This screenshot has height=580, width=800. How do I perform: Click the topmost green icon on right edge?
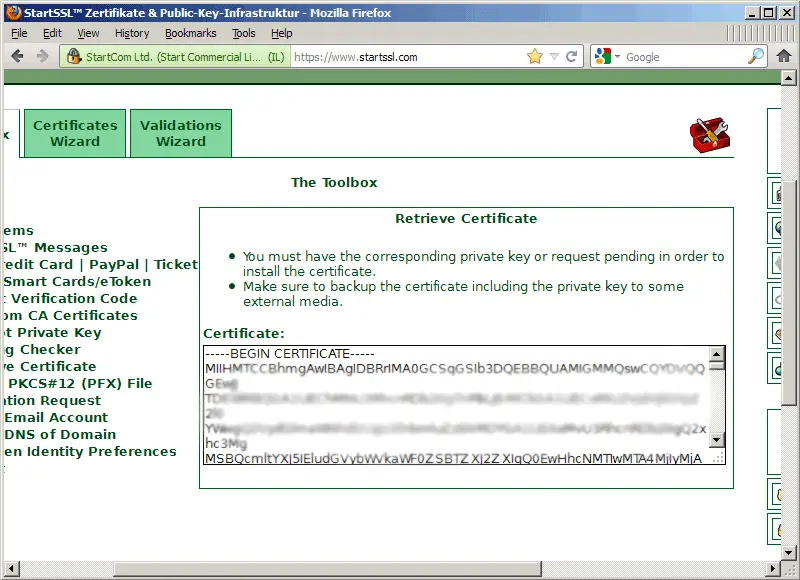pos(778,192)
